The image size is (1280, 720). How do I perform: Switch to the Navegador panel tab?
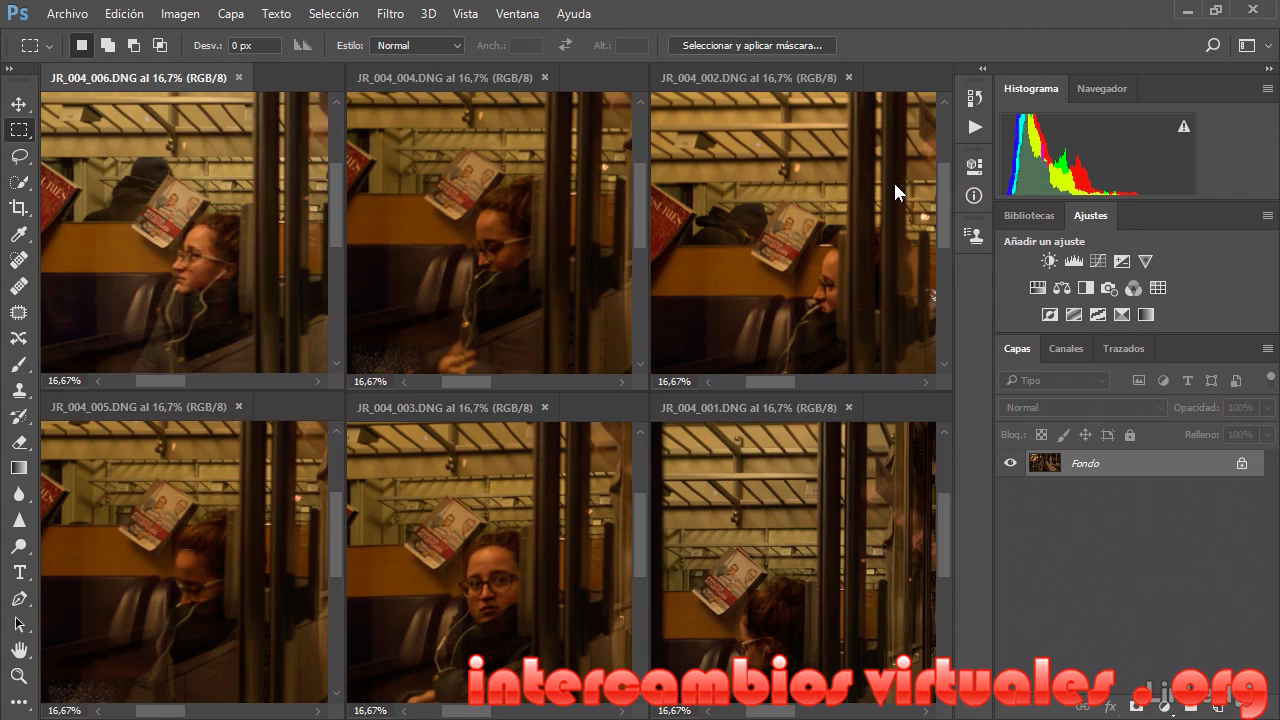coord(1101,88)
